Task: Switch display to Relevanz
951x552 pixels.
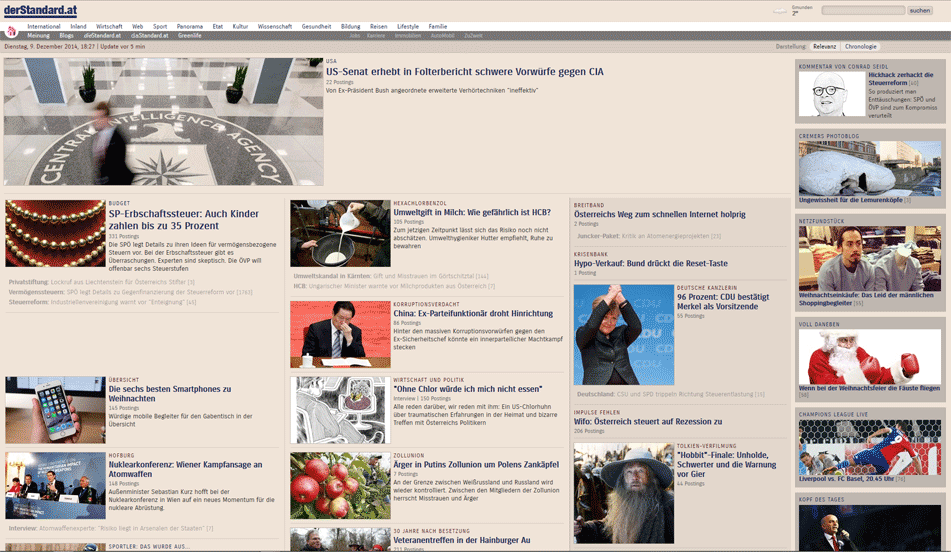Action: click(x=824, y=47)
